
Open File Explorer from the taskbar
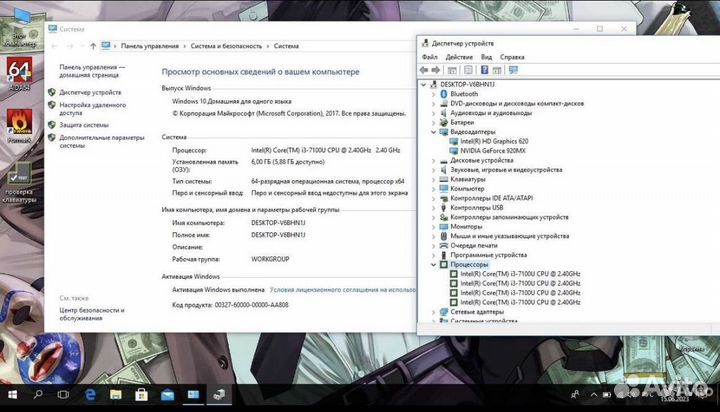116,395
